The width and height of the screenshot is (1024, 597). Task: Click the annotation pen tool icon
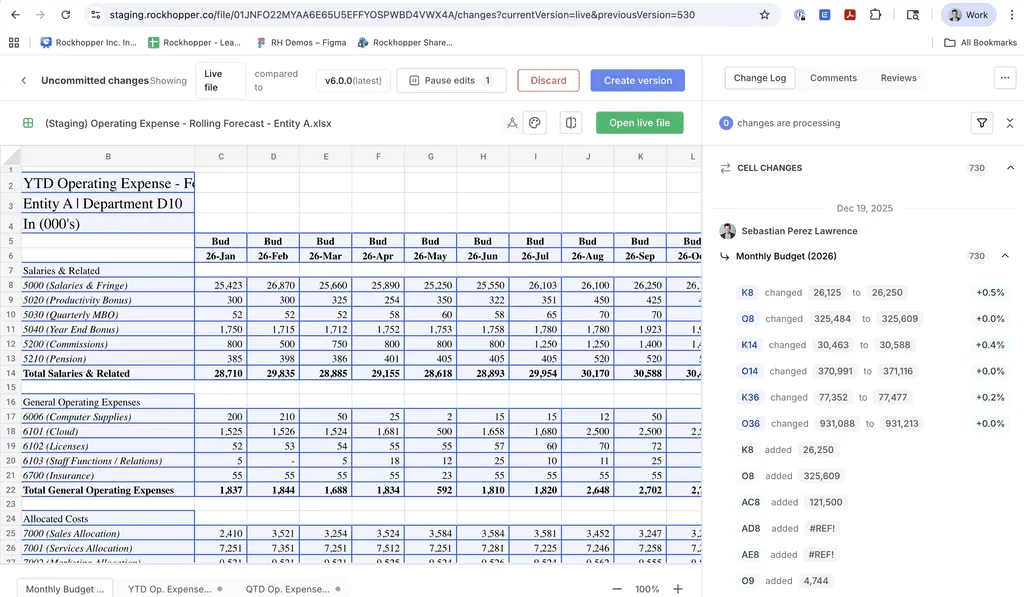pos(512,122)
